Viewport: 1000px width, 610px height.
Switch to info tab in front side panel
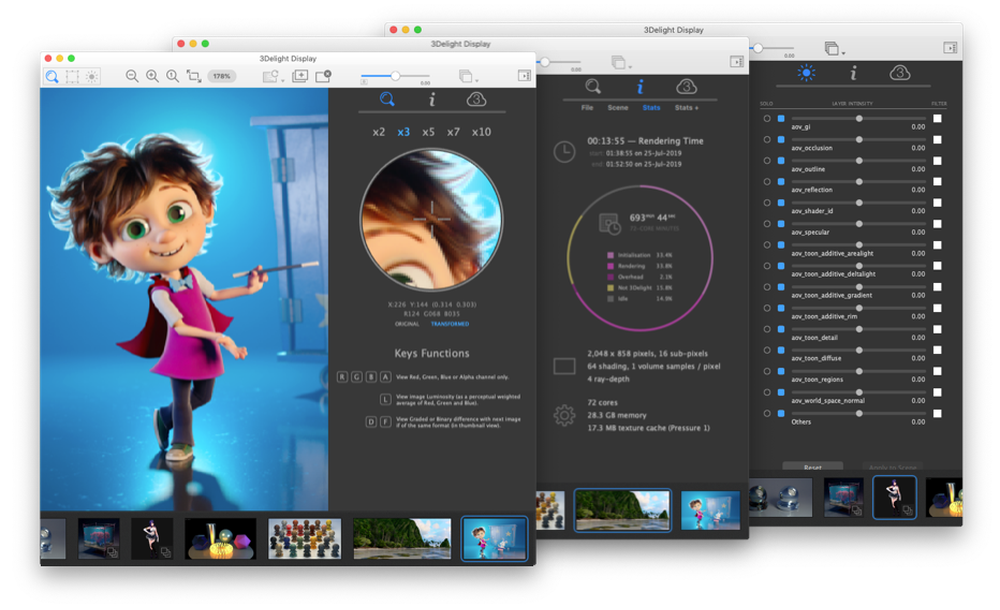coord(432,99)
